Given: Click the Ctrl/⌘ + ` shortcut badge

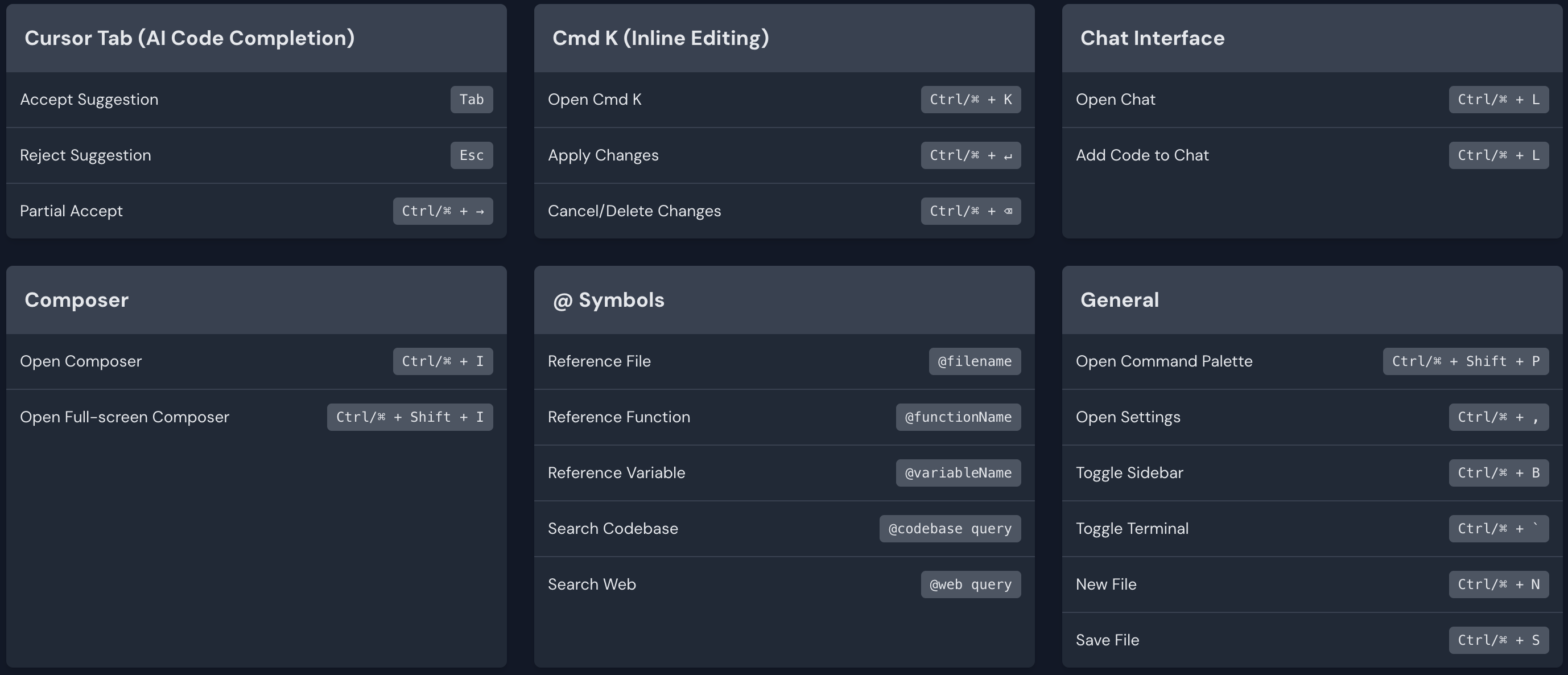Looking at the screenshot, I should pos(1499,529).
